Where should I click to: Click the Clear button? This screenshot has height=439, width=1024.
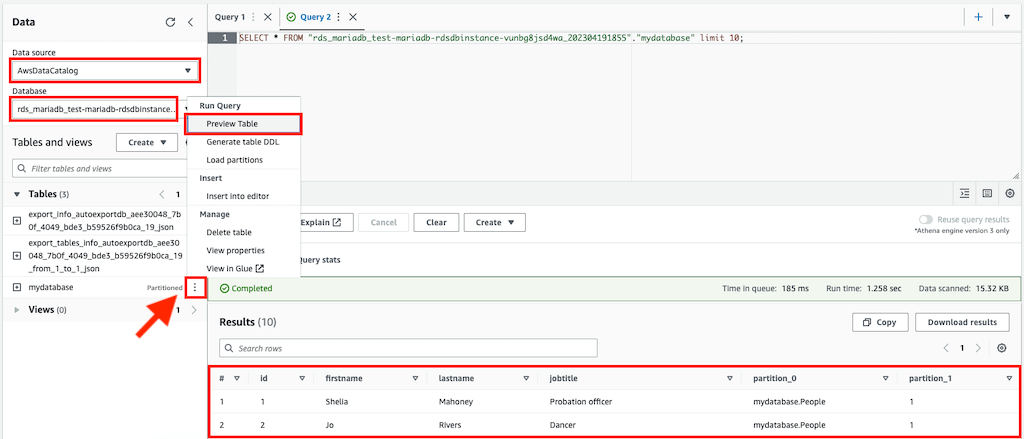[436, 222]
